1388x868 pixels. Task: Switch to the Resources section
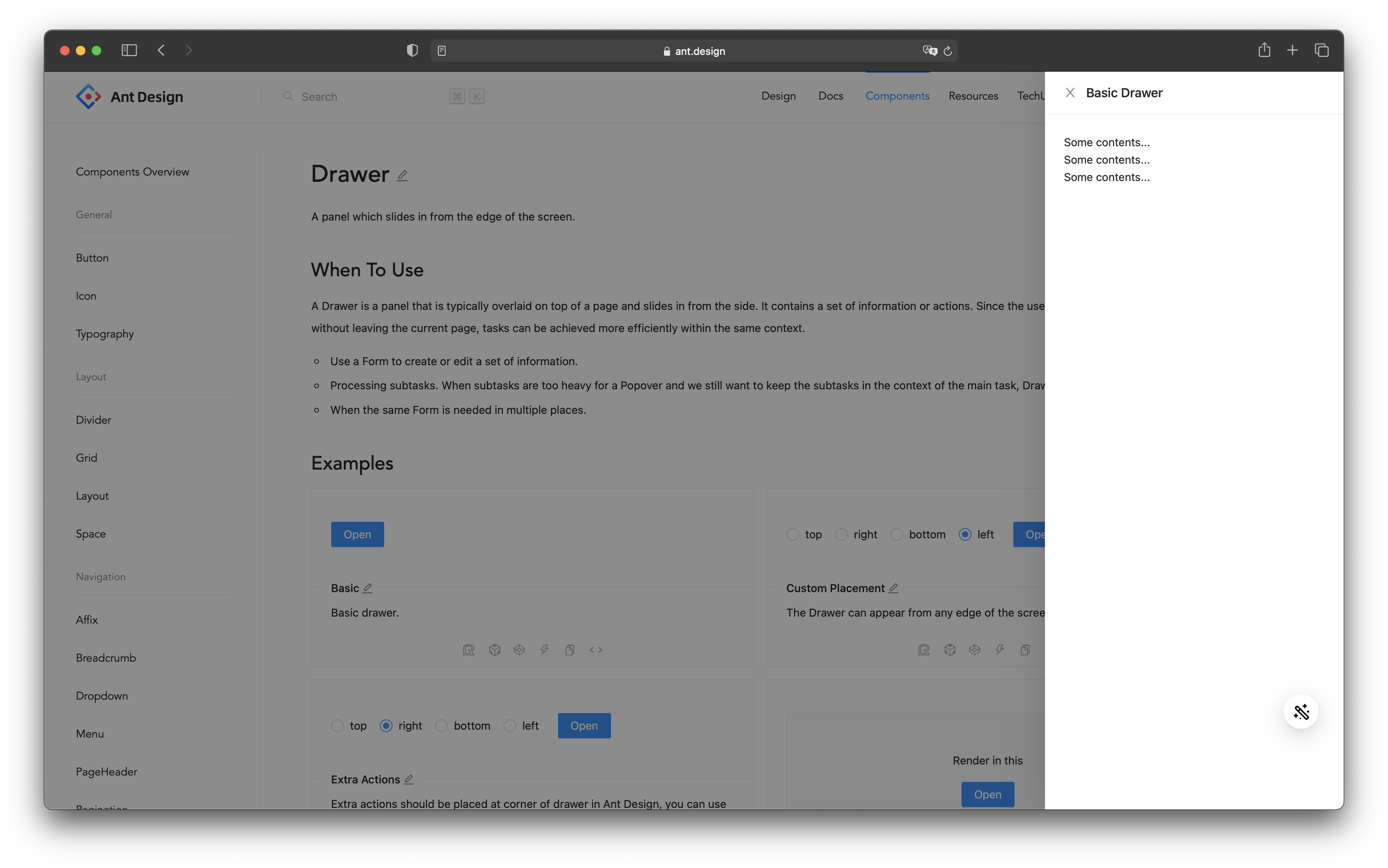pyautogui.click(x=973, y=96)
